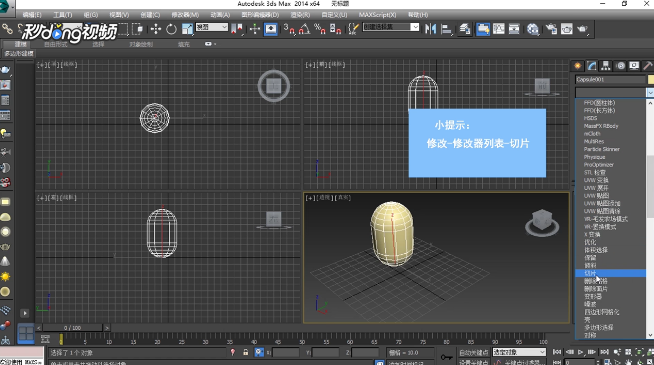Activate the Select and Move tool
This screenshot has height=365, width=654.
click(156, 29)
